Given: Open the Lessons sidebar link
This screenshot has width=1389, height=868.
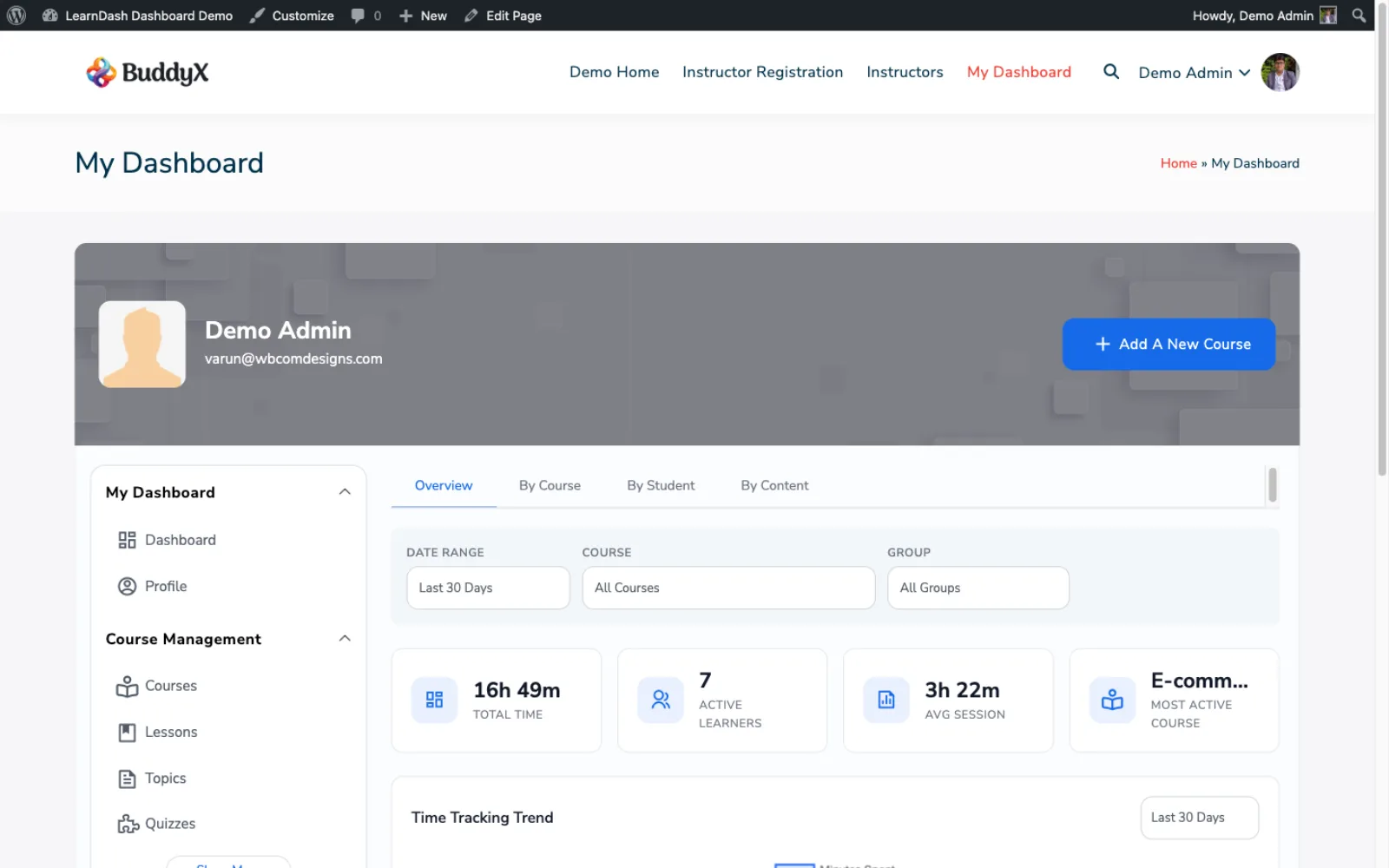Looking at the screenshot, I should [x=171, y=733].
